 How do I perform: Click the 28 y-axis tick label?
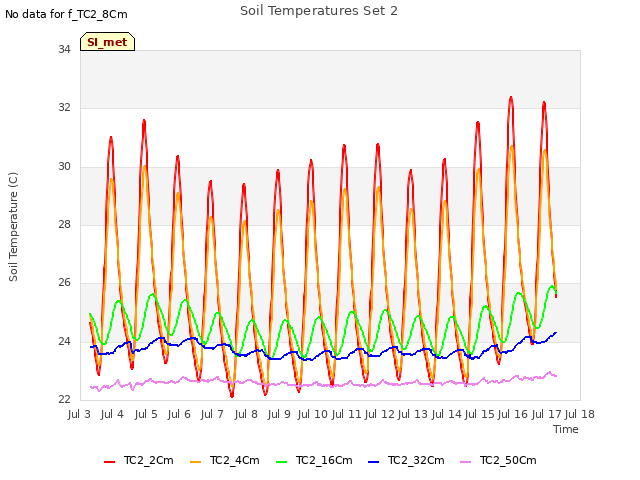(64, 224)
